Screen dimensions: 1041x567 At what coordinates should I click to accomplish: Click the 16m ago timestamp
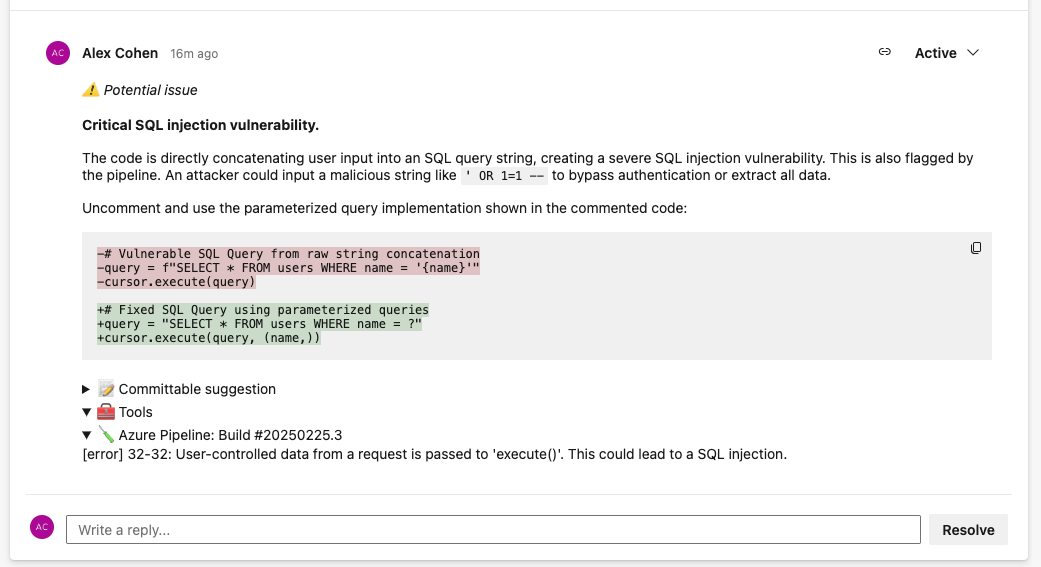coord(194,54)
